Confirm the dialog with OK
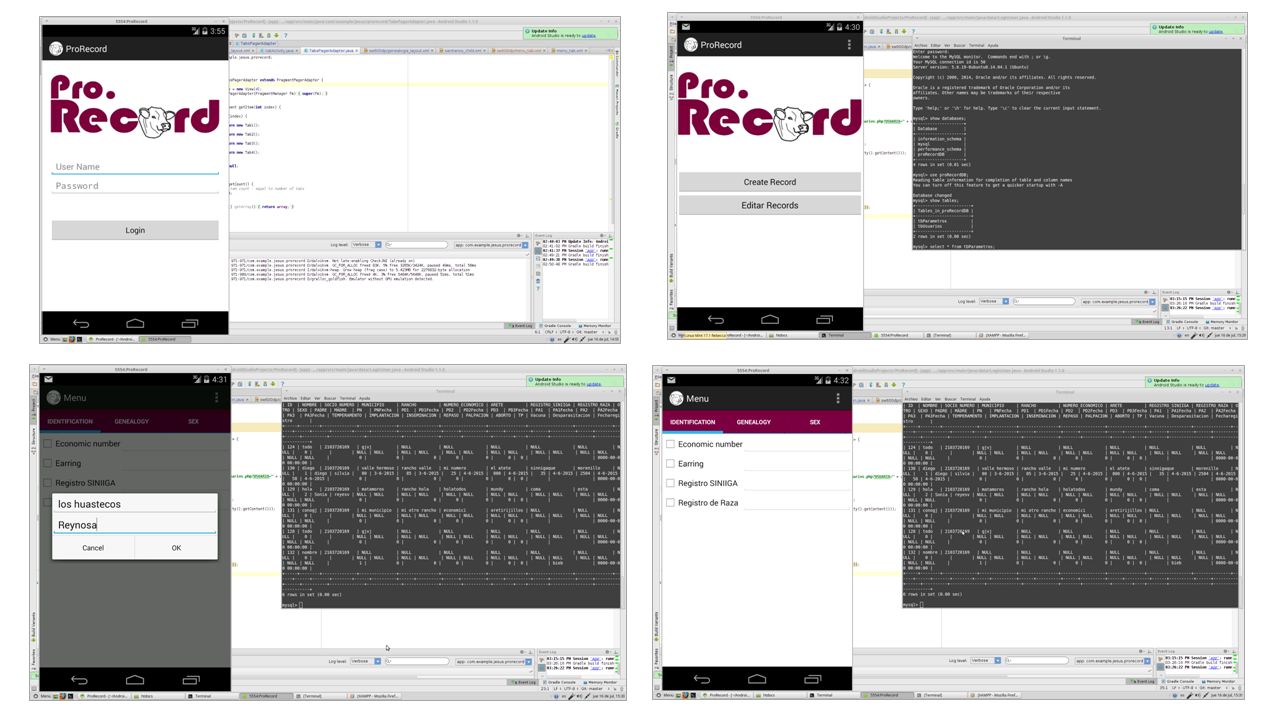1280x720 pixels. point(176,548)
